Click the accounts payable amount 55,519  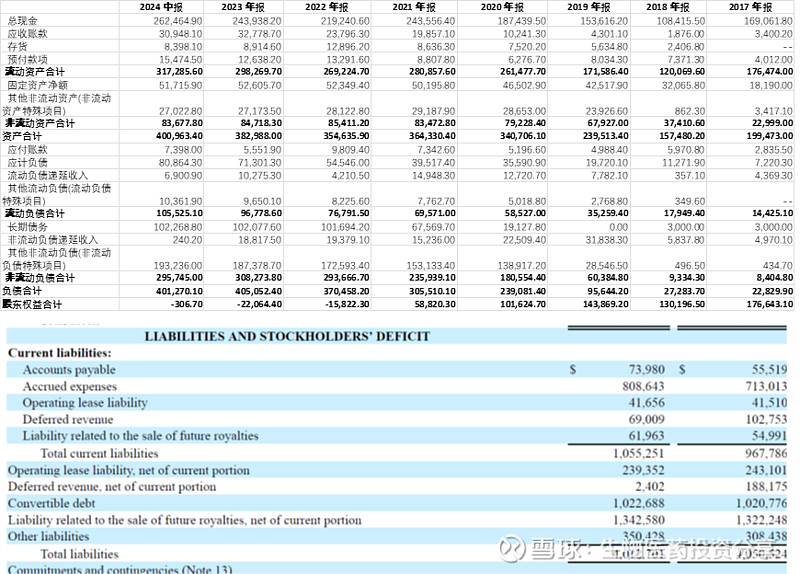tap(769, 369)
